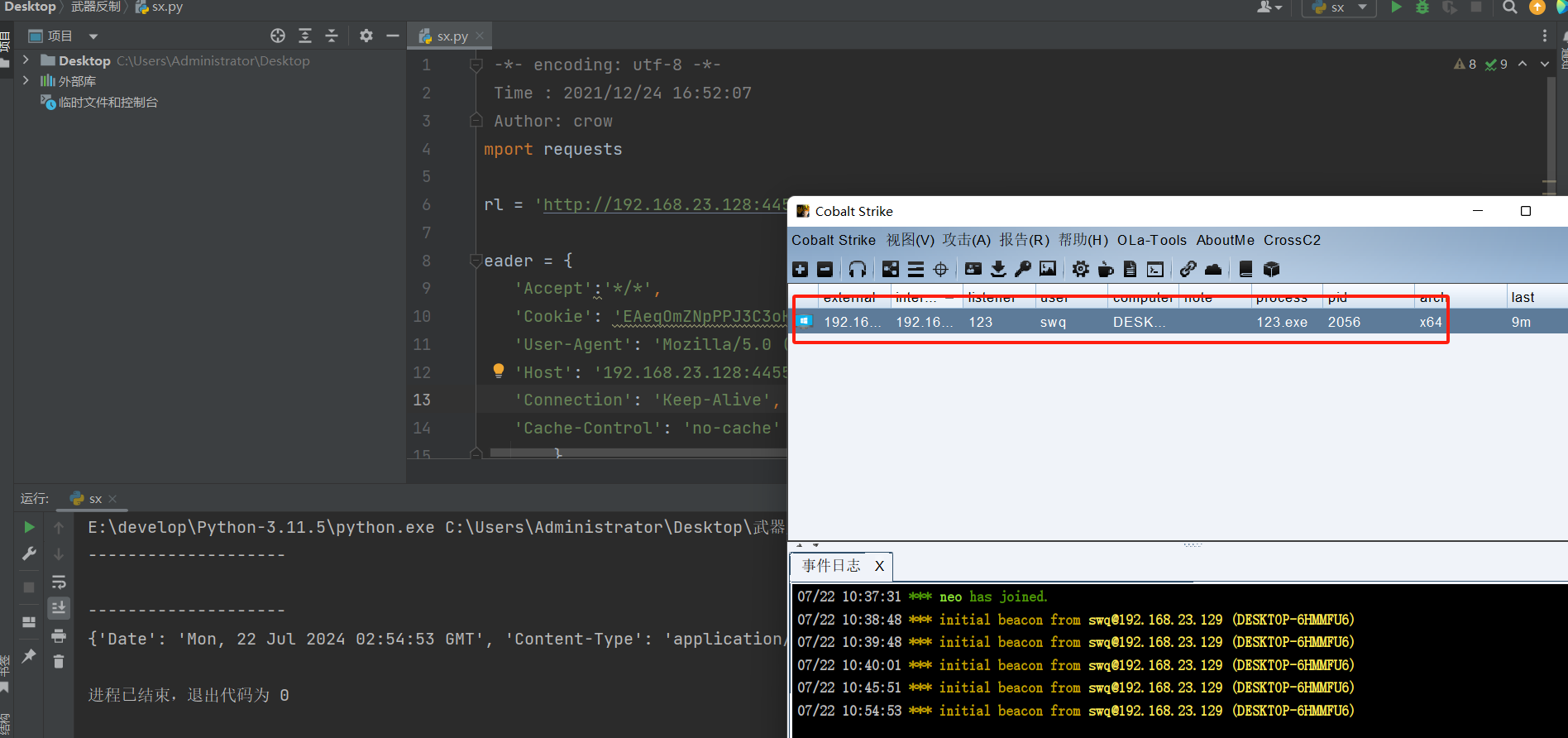This screenshot has height=738, width=1568.
Task: Clear run console with trash icon
Action: [x=59, y=661]
